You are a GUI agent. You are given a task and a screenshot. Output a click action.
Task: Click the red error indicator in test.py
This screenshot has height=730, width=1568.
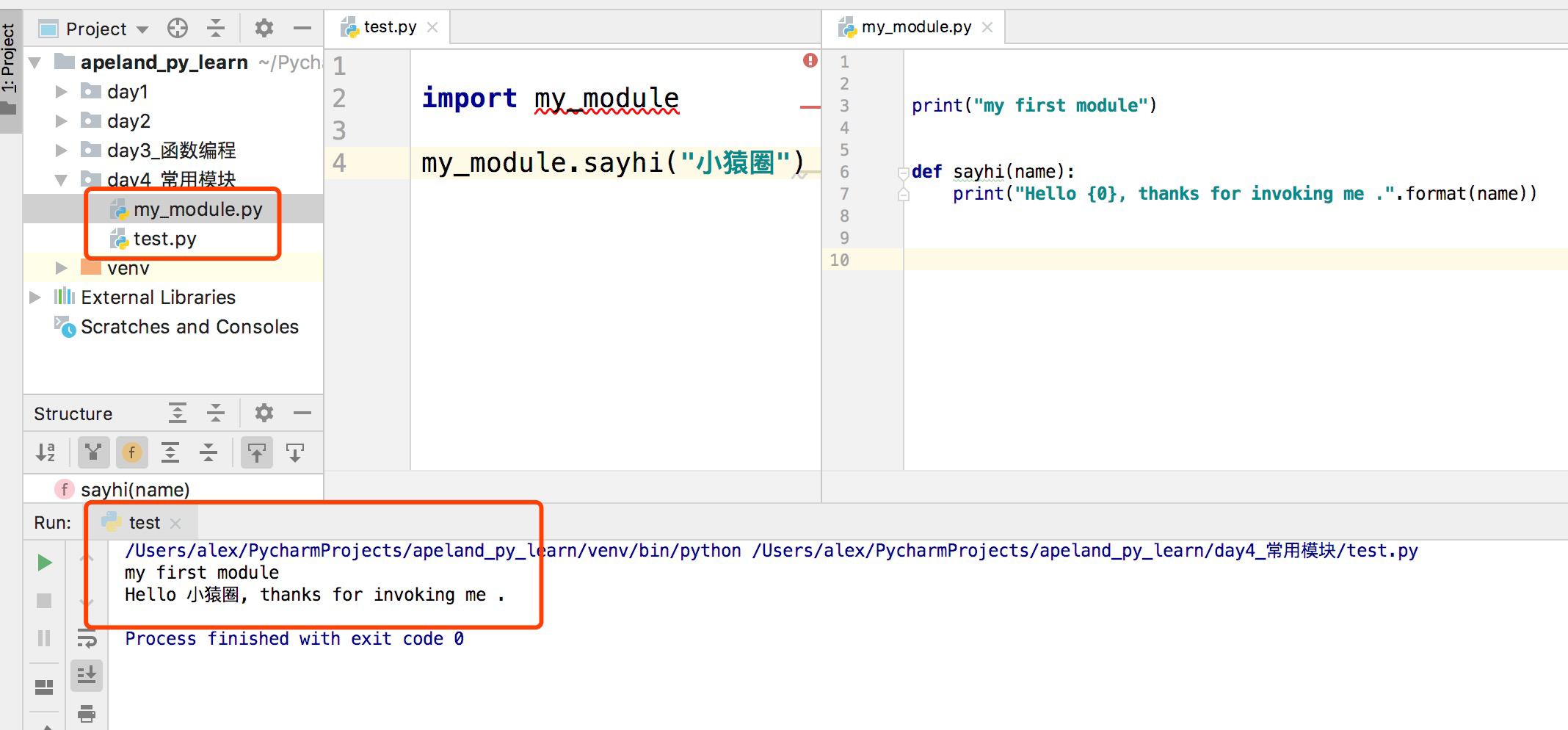point(810,60)
